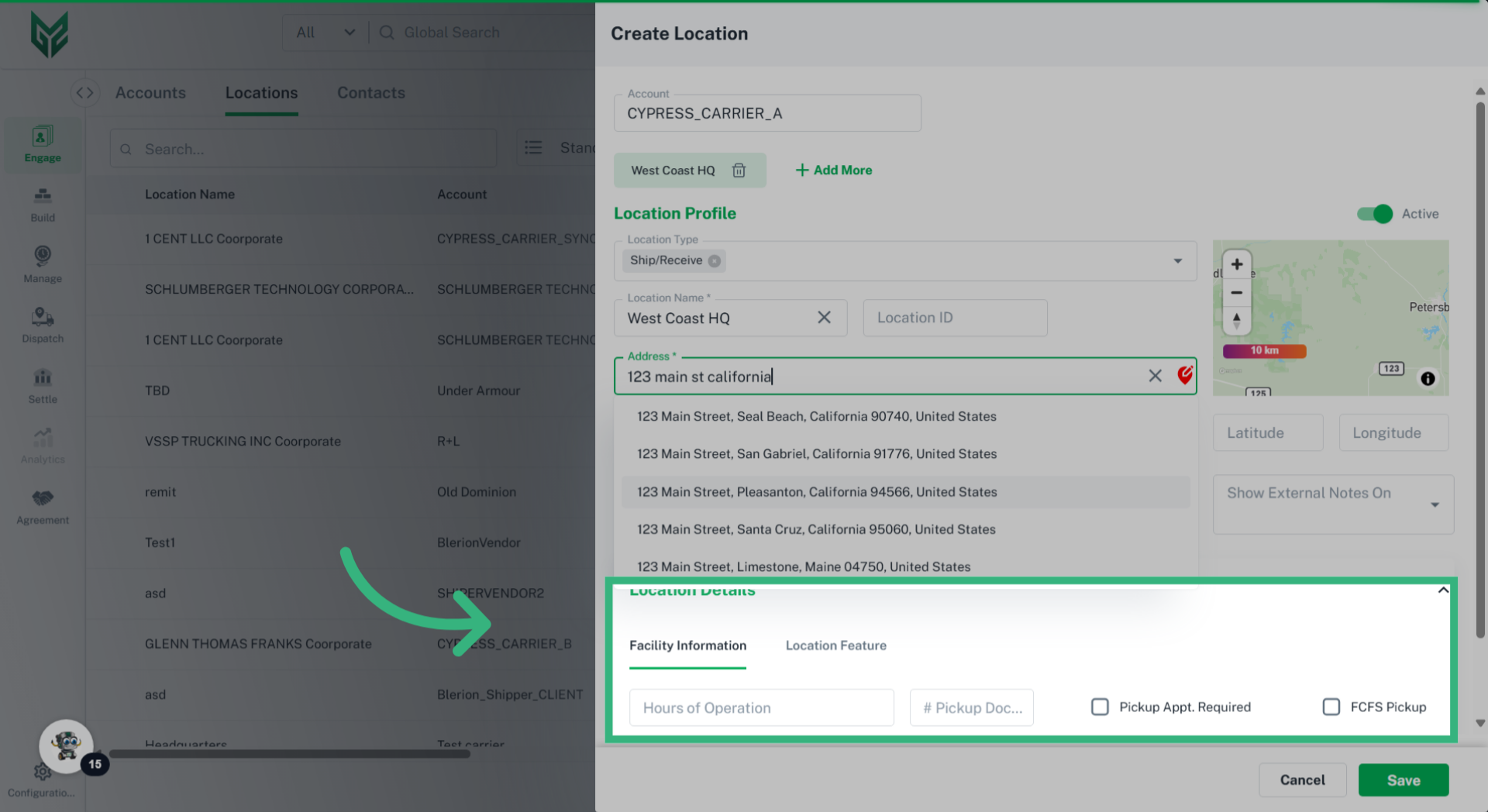Clear the Location Name field
This screenshot has height=812, width=1488.
click(x=824, y=318)
